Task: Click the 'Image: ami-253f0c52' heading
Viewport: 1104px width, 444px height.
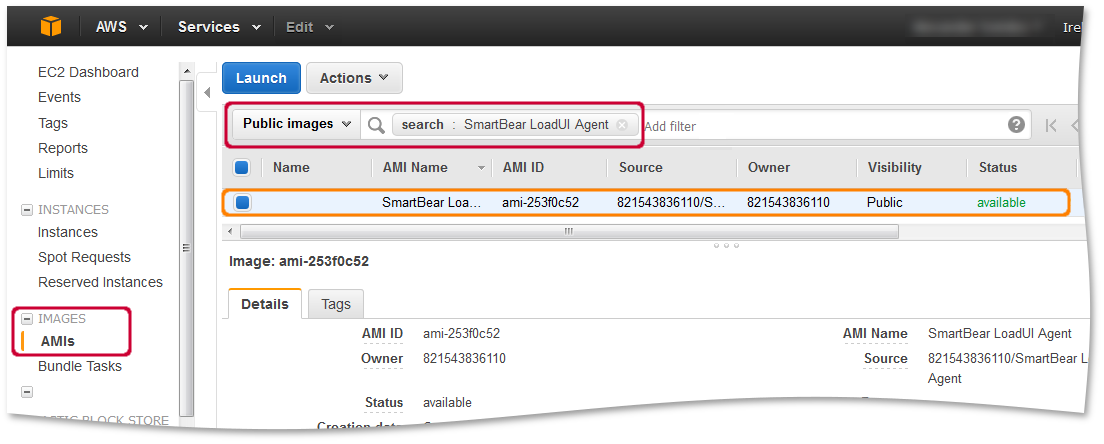Action: click(x=299, y=262)
